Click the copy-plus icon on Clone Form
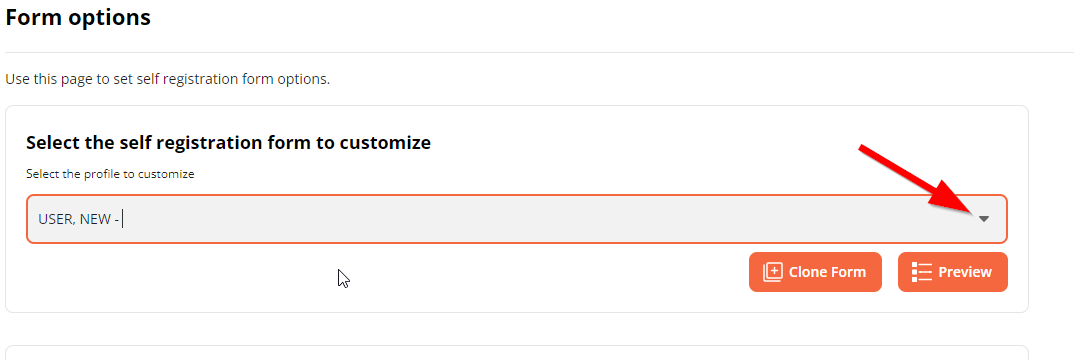This screenshot has height=360, width=1074. pyautogui.click(x=773, y=272)
